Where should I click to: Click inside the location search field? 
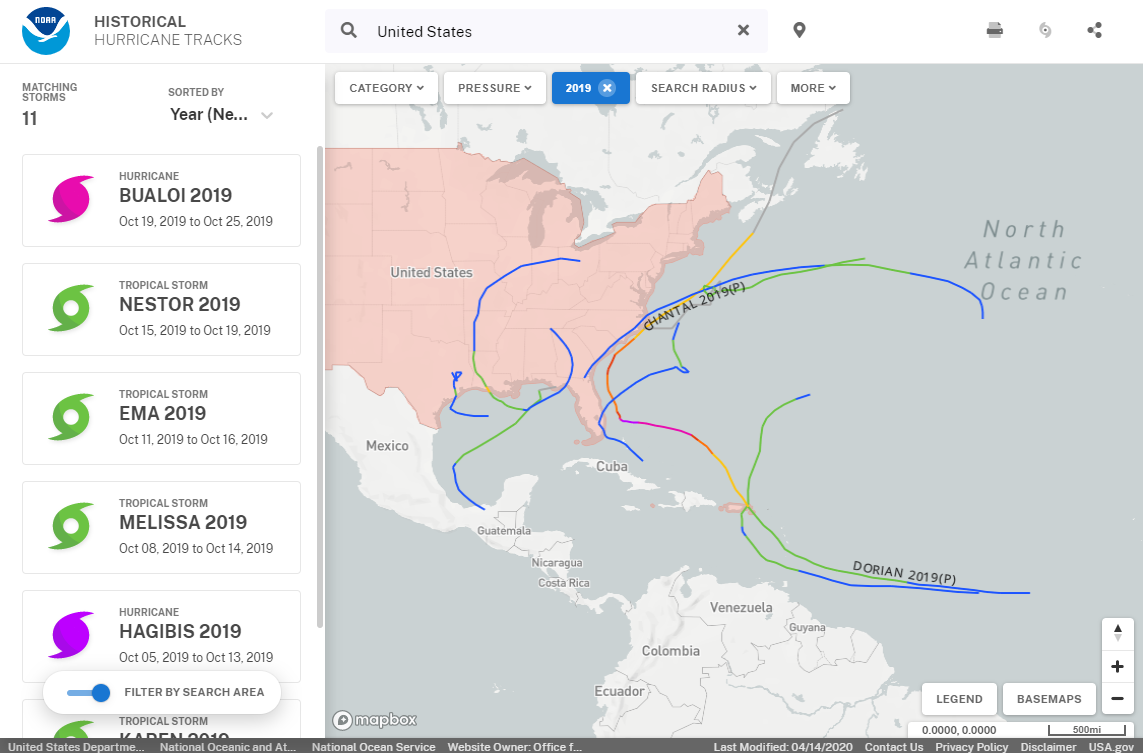pyautogui.click(x=547, y=31)
